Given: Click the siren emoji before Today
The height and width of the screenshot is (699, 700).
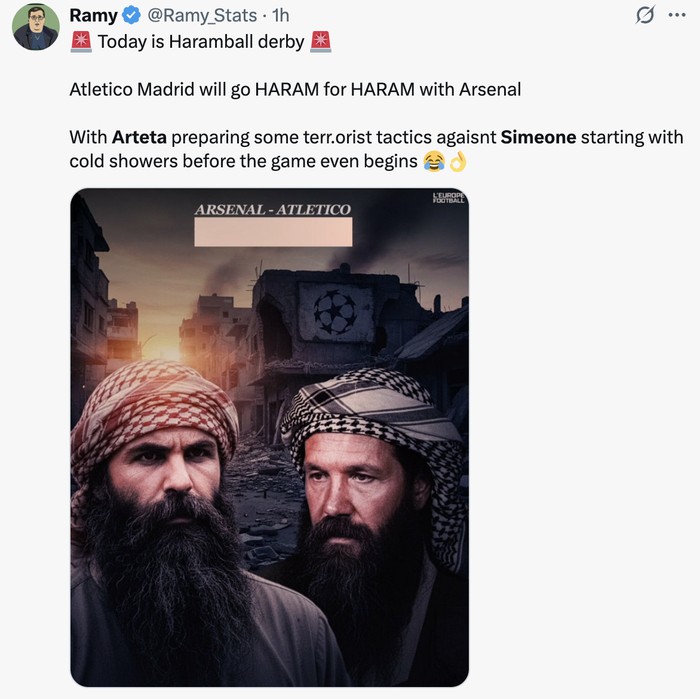Looking at the screenshot, I should click(x=81, y=42).
